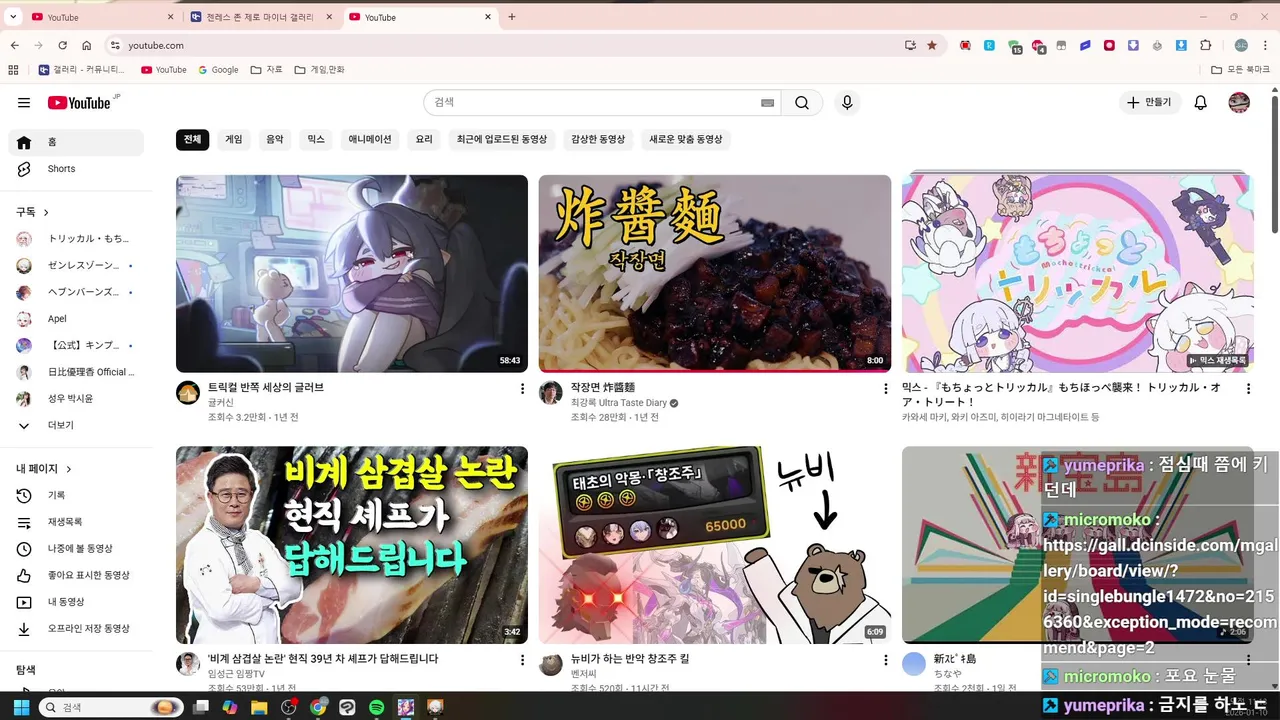The width and height of the screenshot is (1280, 720).
Task: Select the 전체 filter chip
Action: pyautogui.click(x=193, y=140)
